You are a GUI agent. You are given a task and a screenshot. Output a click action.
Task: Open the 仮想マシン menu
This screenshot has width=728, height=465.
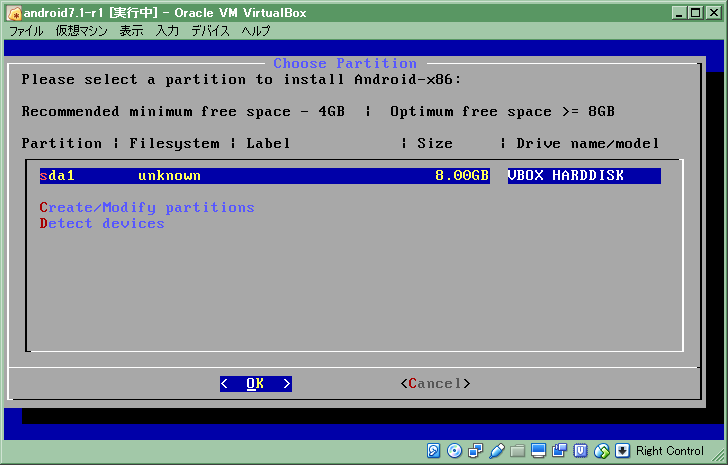pyautogui.click(x=81, y=31)
